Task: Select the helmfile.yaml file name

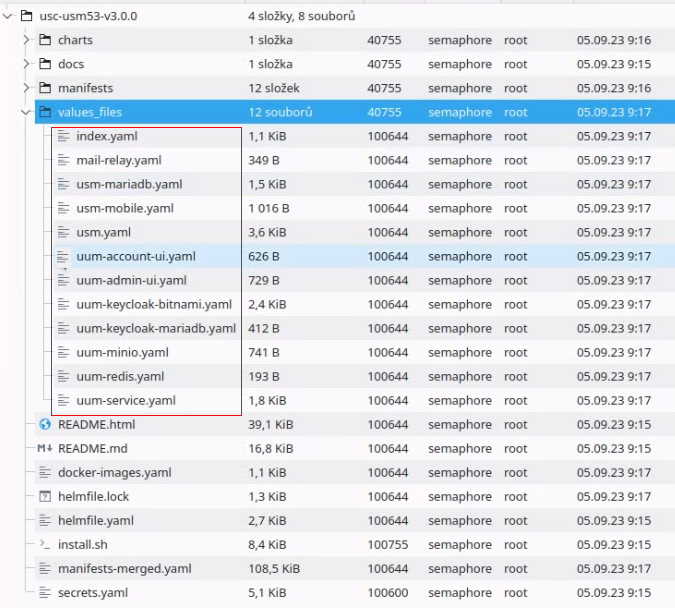Action: coord(96,521)
